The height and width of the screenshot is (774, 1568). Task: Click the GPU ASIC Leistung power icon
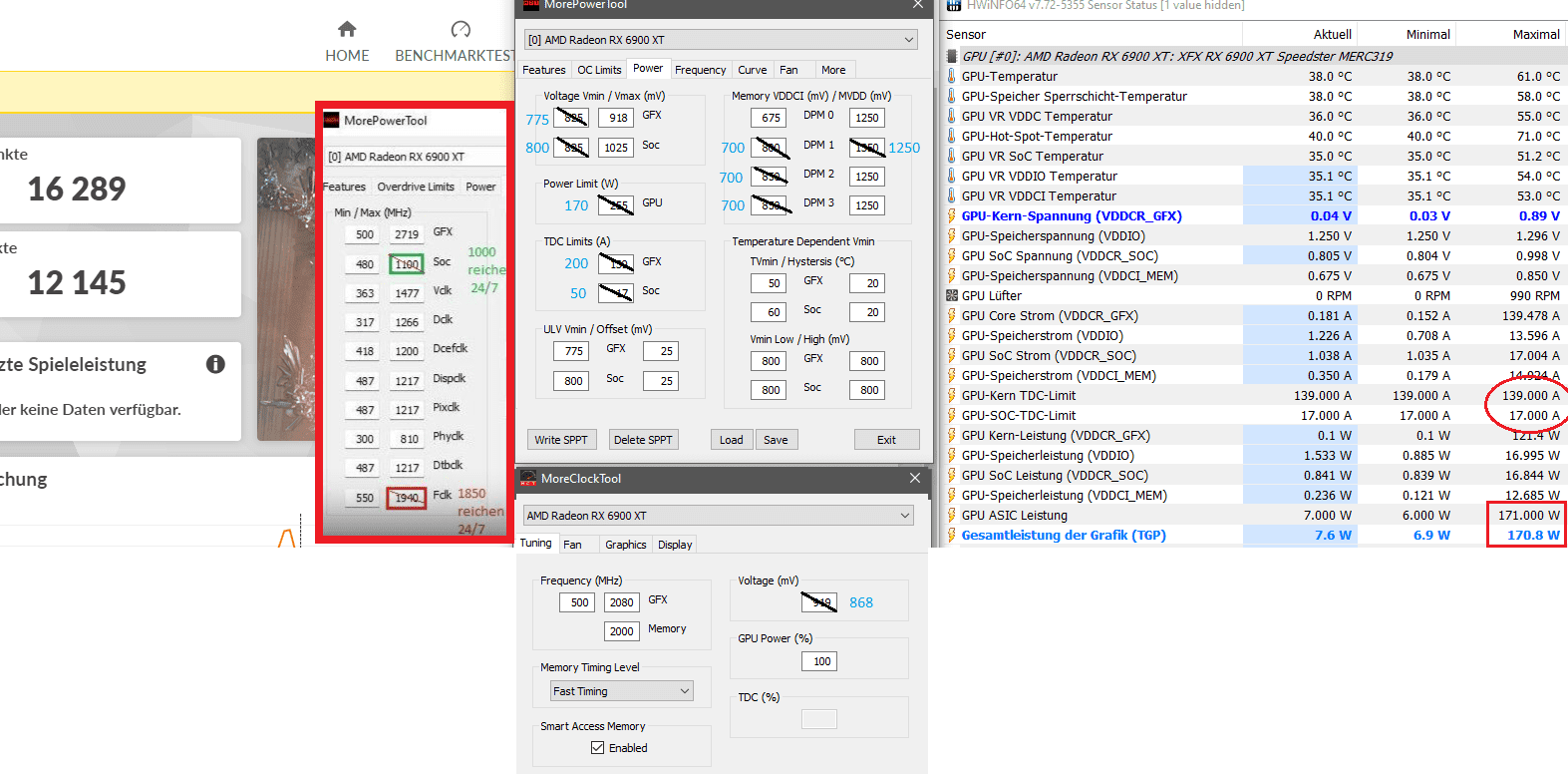tap(952, 515)
